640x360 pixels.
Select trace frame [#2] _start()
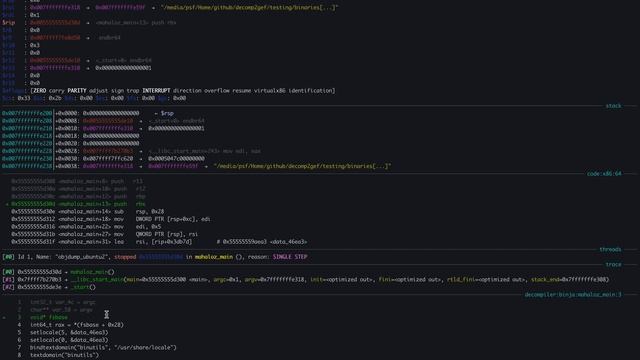[49, 287]
